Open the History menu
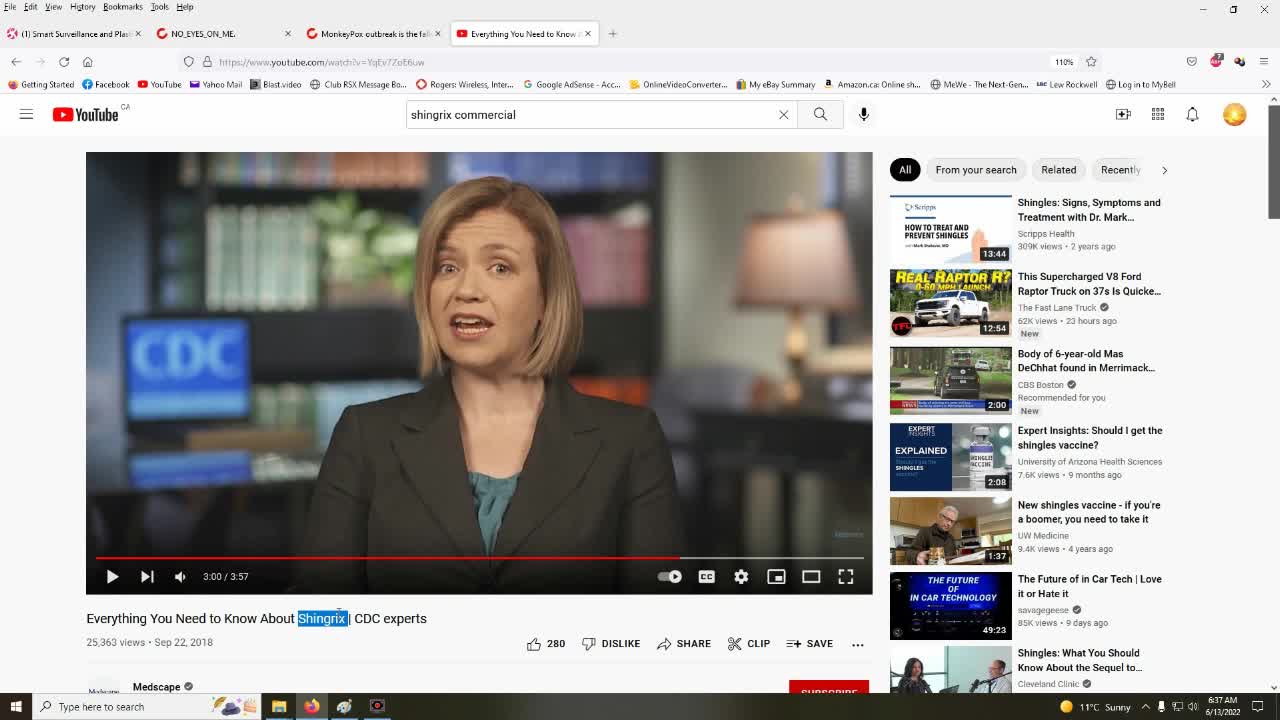 [x=82, y=7]
